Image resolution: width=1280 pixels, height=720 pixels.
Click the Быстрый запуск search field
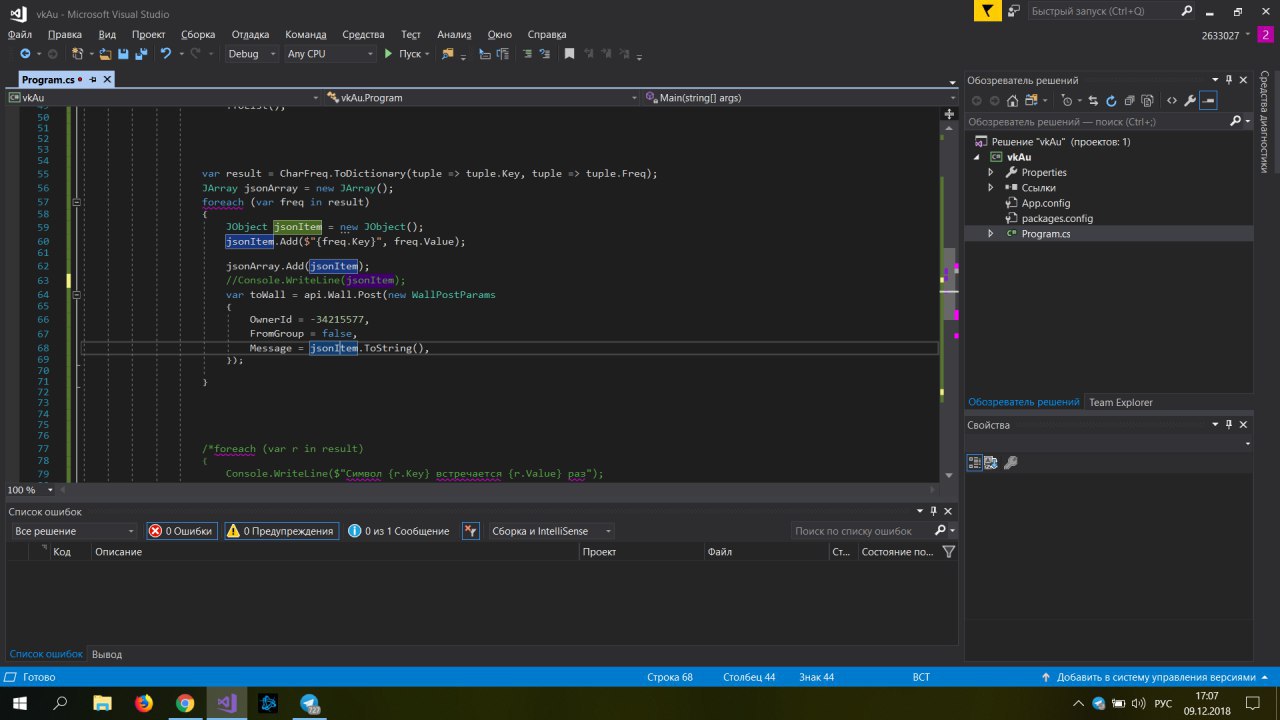coord(1112,11)
